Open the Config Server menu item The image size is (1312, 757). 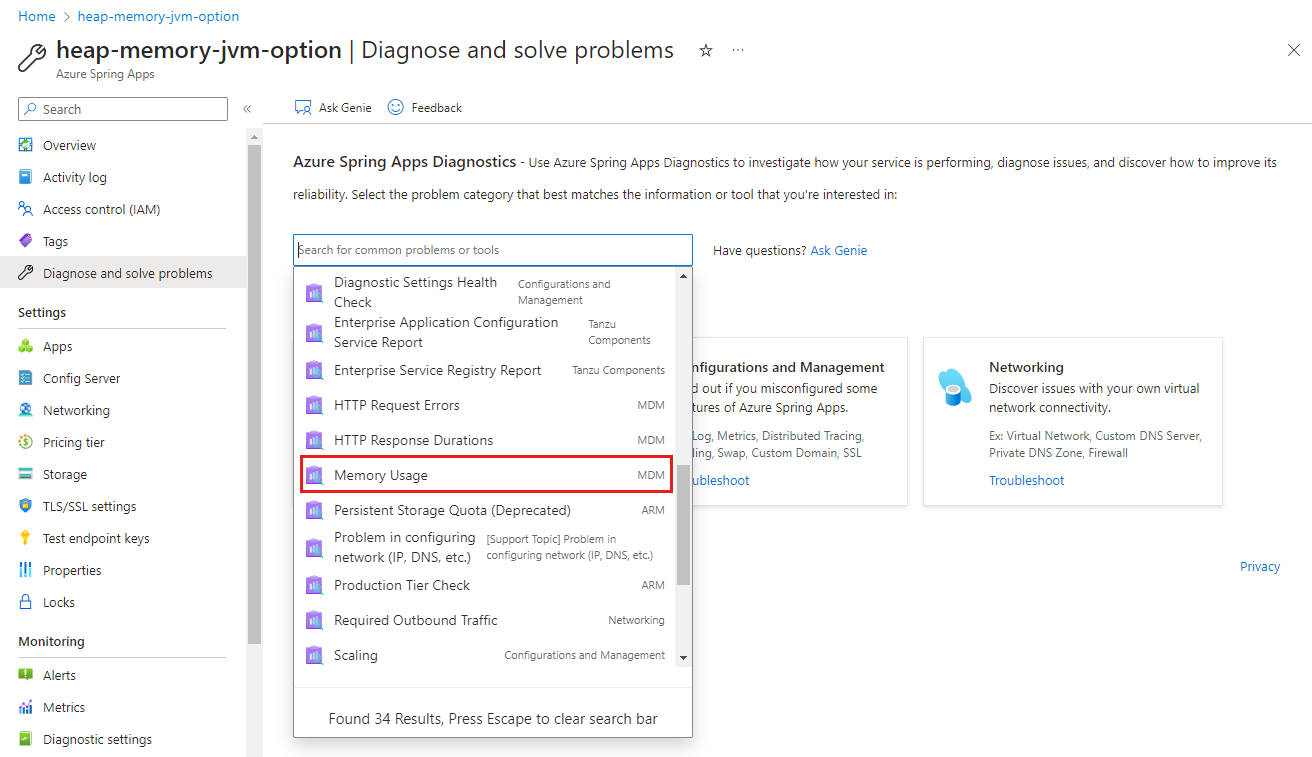(123, 378)
